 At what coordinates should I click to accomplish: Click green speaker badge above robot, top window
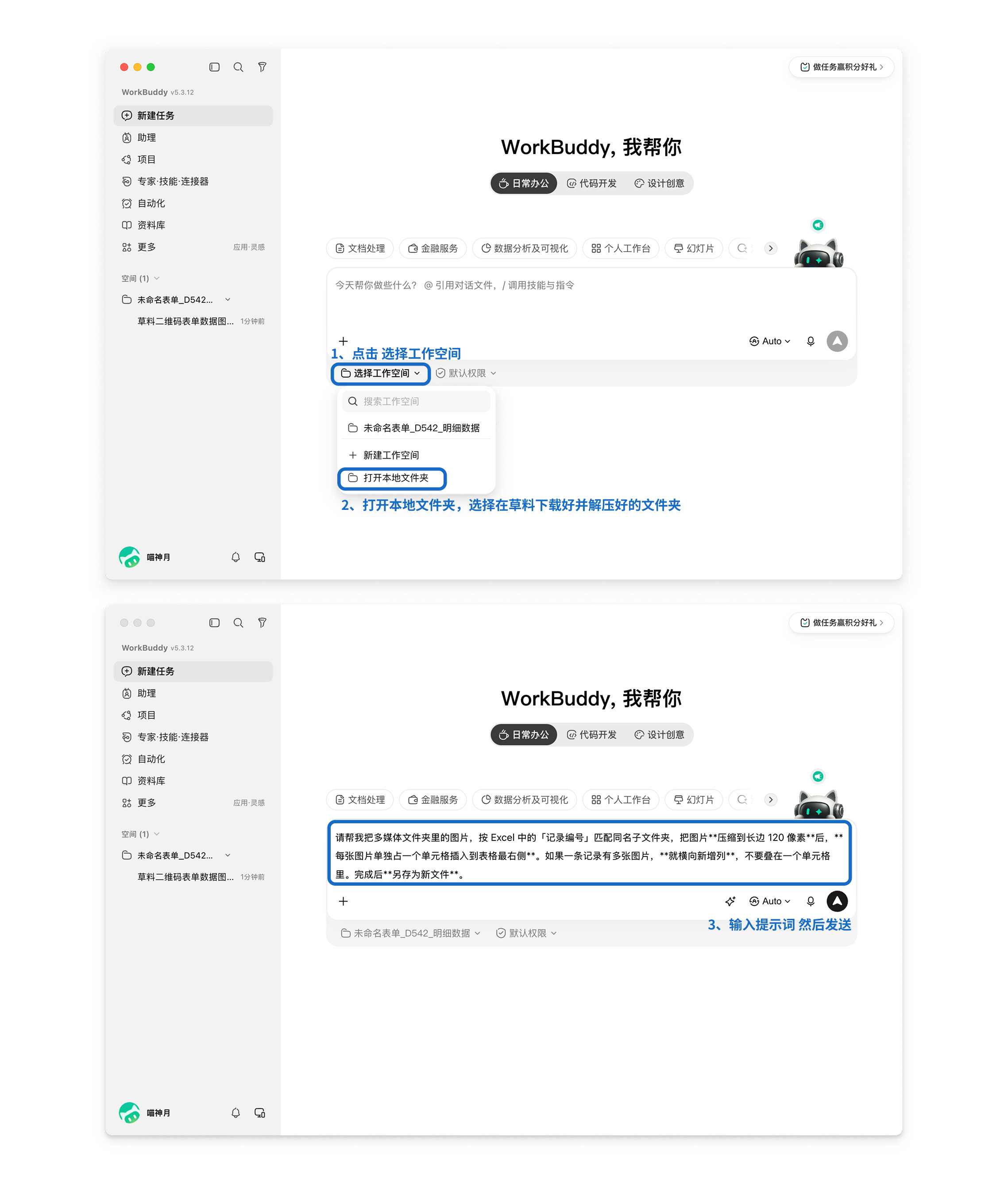[818, 224]
